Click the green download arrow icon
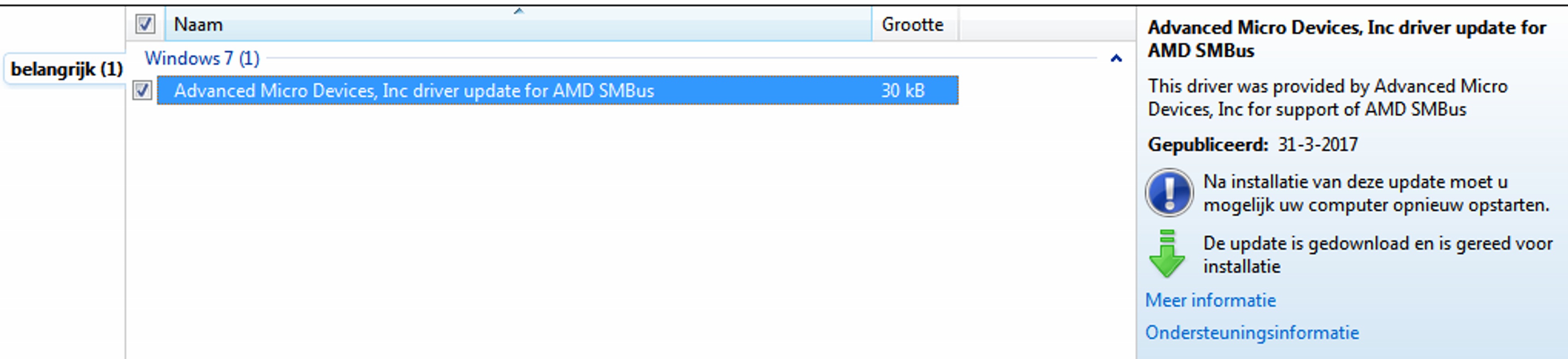Screen dimensions: 1568x359 pyautogui.click(x=1166, y=254)
